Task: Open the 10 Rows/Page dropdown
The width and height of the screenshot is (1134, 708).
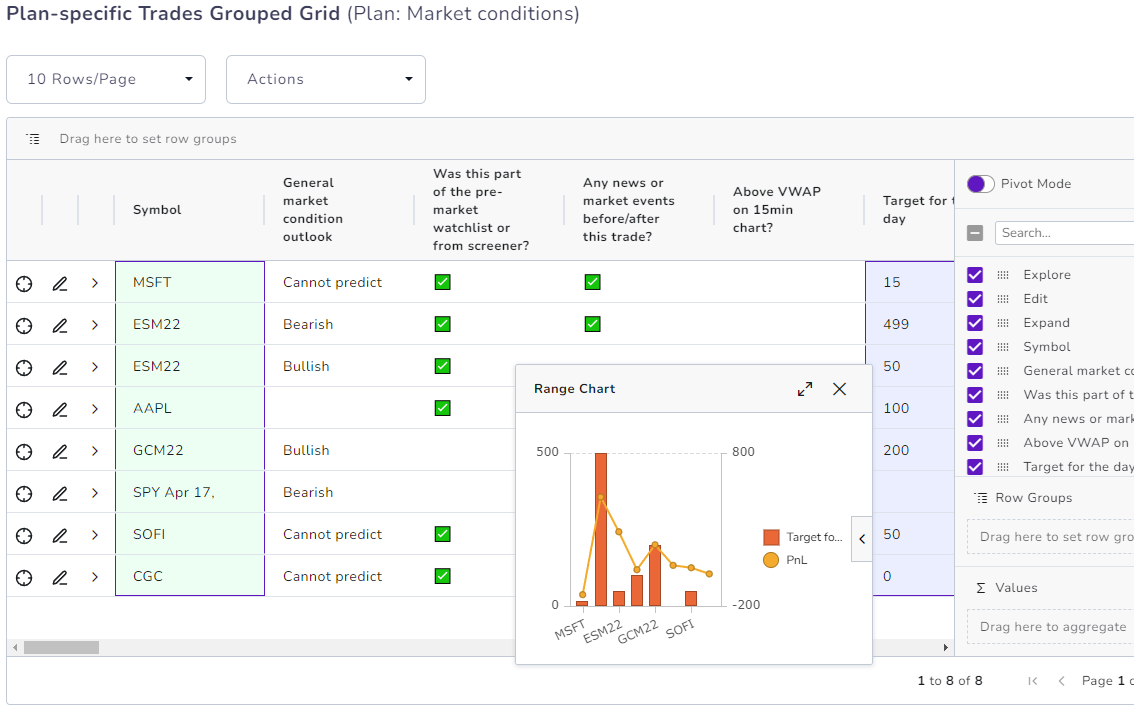Action: coord(106,79)
